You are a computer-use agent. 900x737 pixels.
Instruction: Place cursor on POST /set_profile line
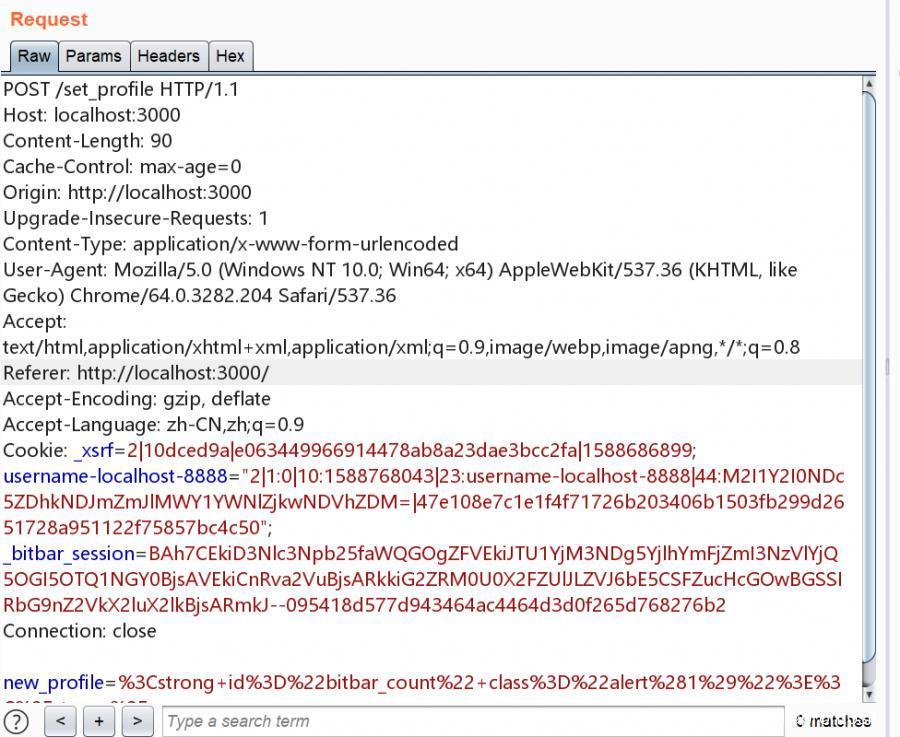click(x=120, y=89)
